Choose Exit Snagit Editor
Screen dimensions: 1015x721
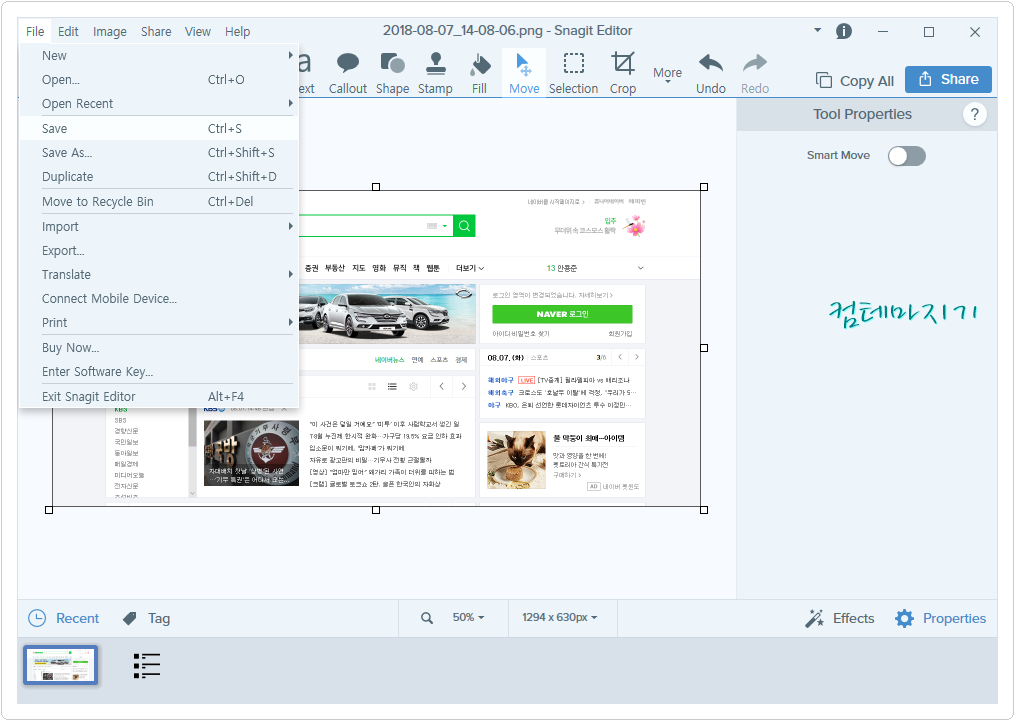click(x=159, y=396)
